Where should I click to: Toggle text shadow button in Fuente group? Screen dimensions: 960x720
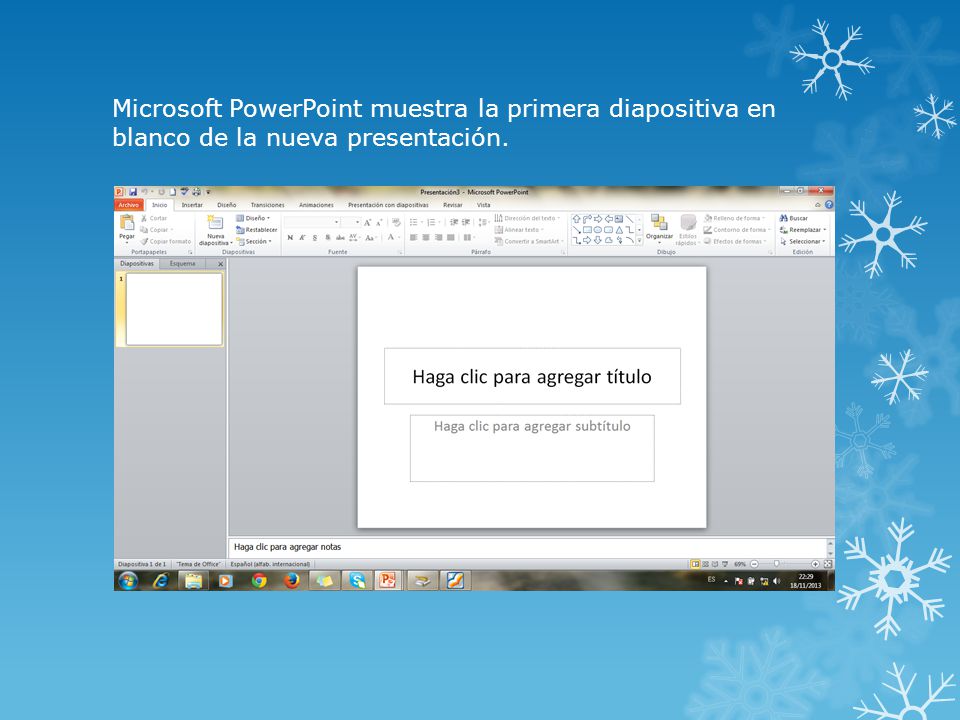pyautogui.click(x=328, y=238)
